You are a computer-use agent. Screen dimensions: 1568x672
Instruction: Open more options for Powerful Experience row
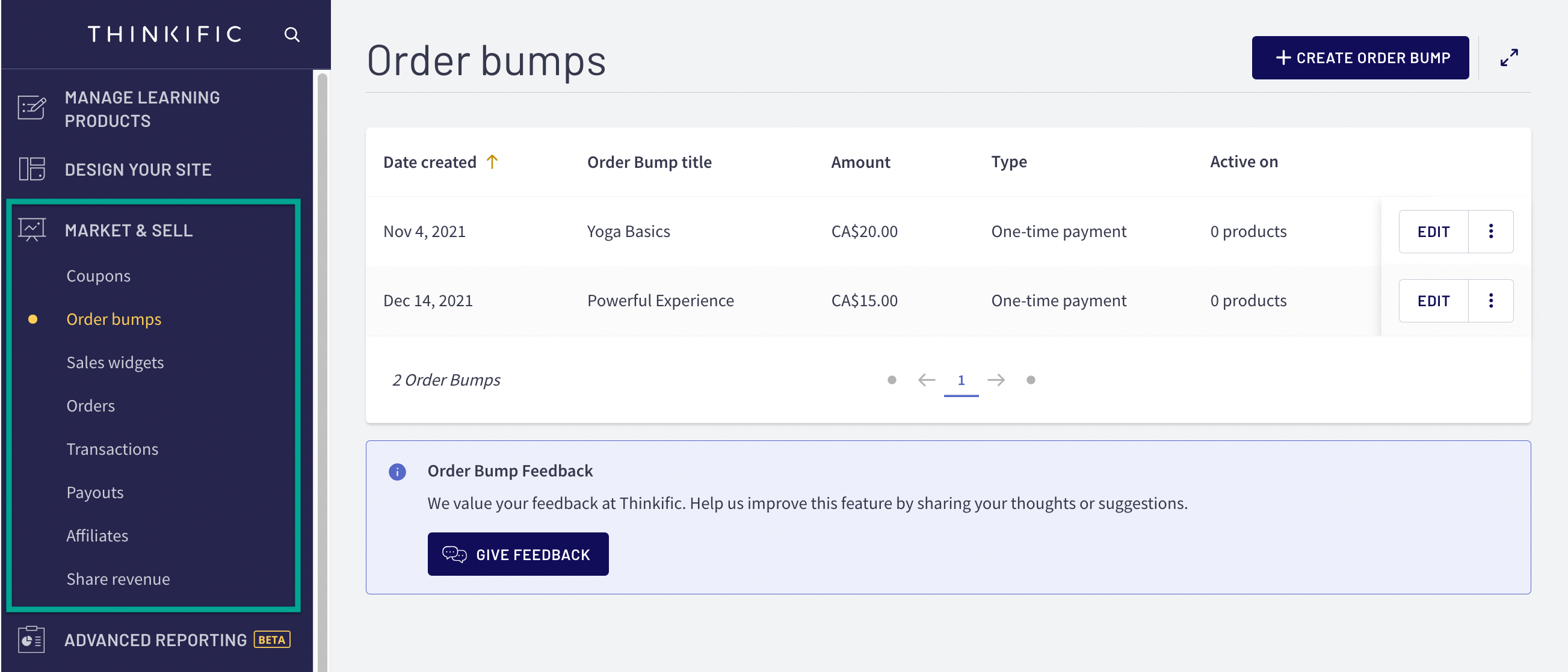(x=1491, y=301)
